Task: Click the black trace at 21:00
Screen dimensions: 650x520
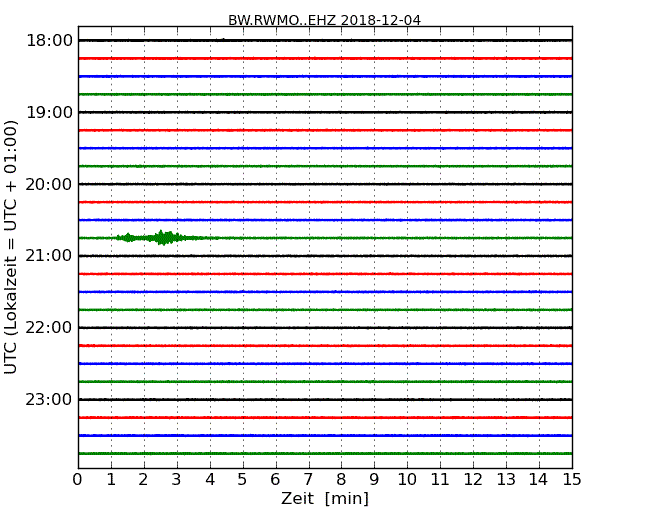Action: coord(325,256)
